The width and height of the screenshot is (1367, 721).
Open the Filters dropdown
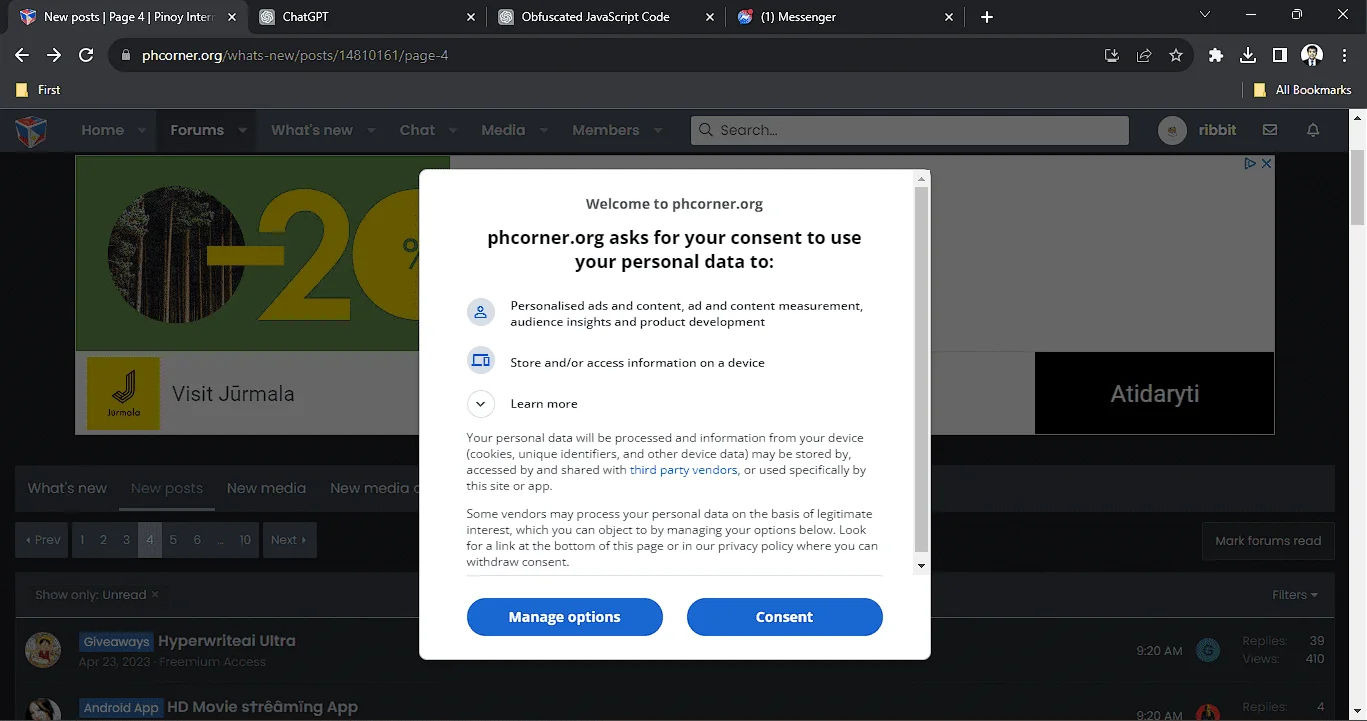pos(1295,595)
